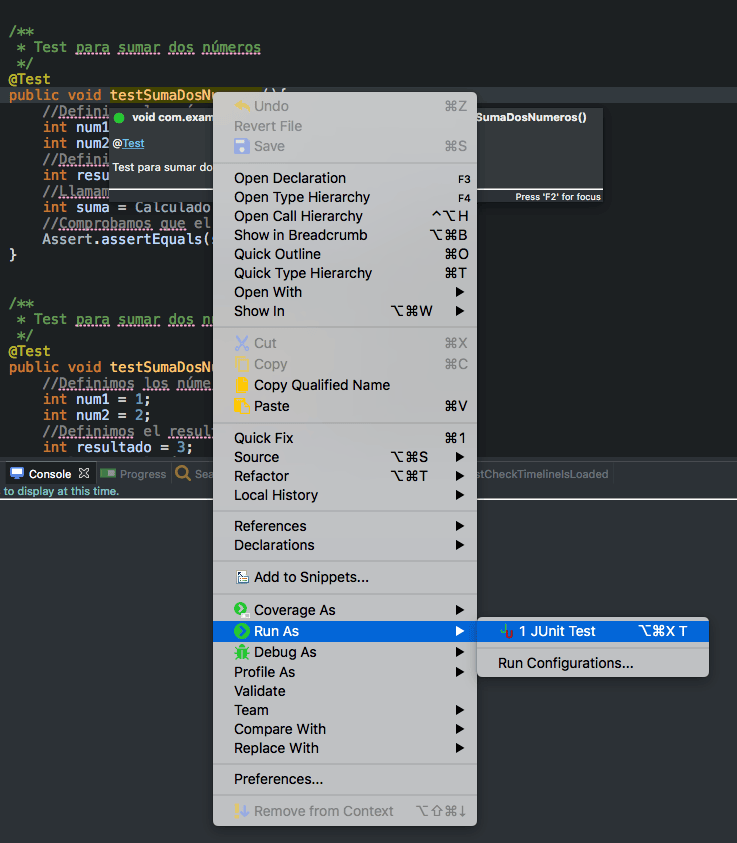Screen dimensions: 737x843
Task: Switch to the Progress tab
Action: point(133,474)
